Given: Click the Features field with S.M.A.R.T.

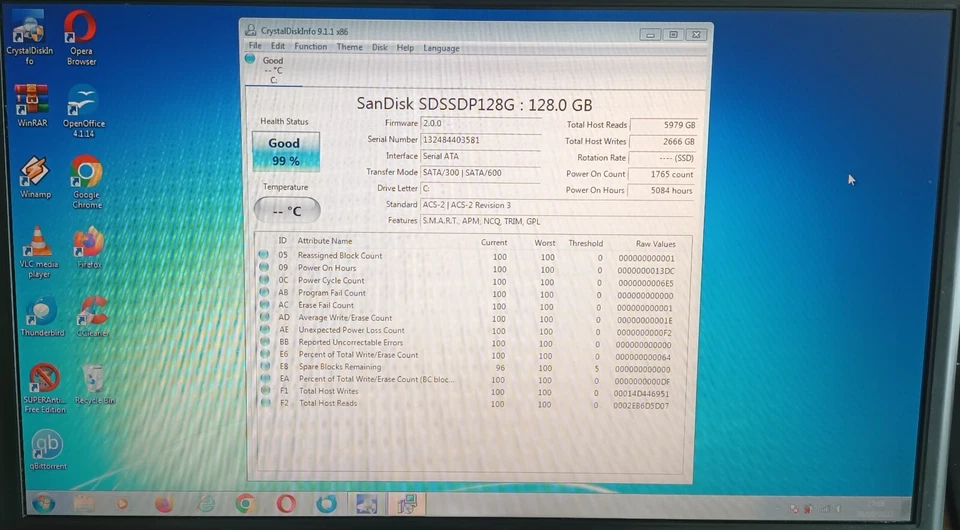Looking at the screenshot, I should tap(557, 221).
